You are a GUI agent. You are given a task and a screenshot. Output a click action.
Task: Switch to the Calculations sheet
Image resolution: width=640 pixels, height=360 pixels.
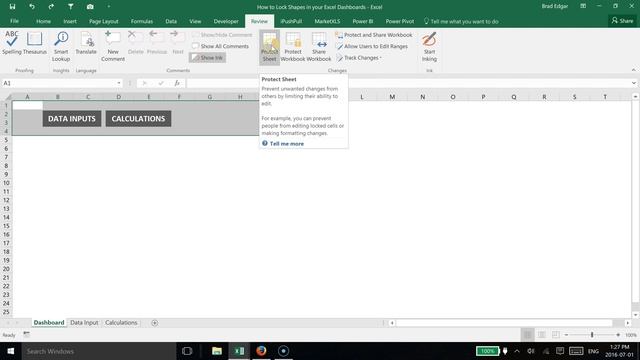121,322
